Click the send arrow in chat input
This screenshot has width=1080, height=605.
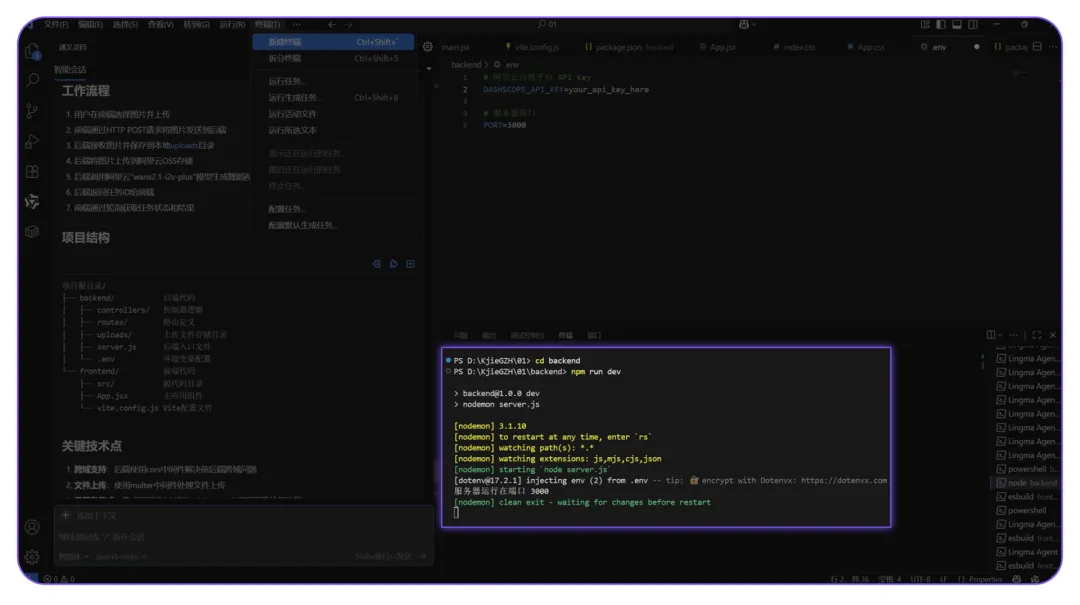coord(422,556)
